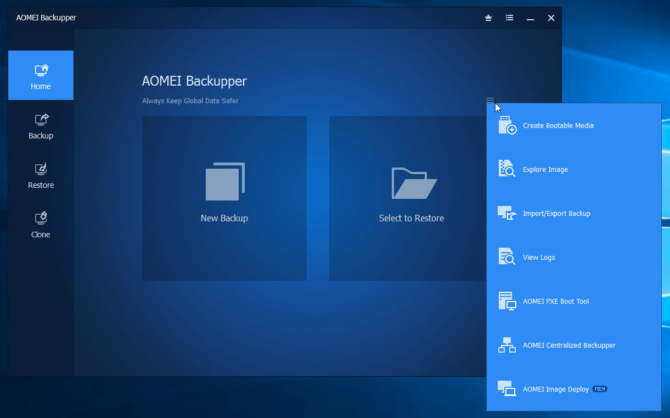Click the AOMEI Backupper title bar text

pyautogui.click(x=46, y=18)
